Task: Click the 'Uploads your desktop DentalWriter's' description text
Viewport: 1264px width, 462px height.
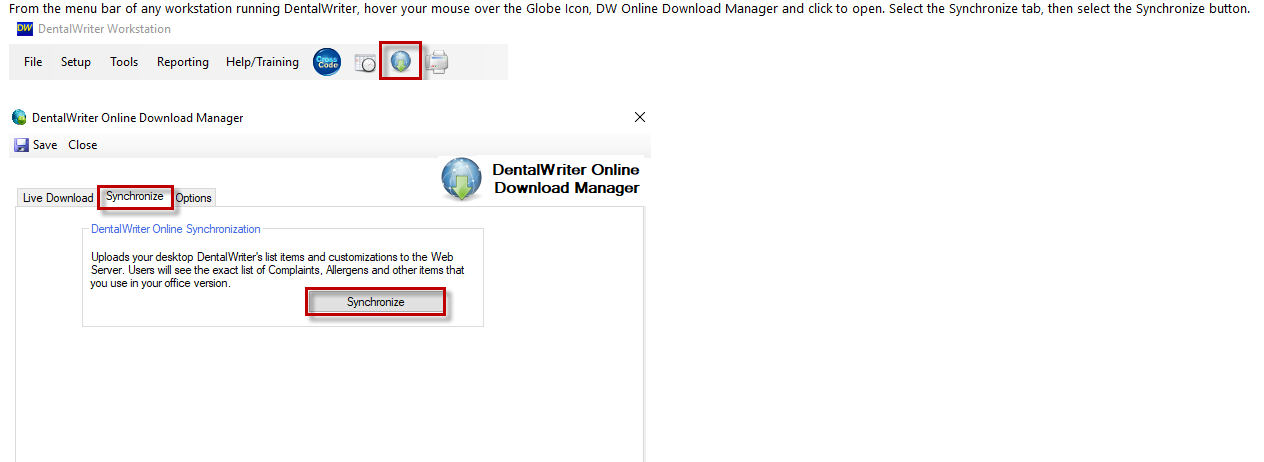Action: tap(277, 270)
